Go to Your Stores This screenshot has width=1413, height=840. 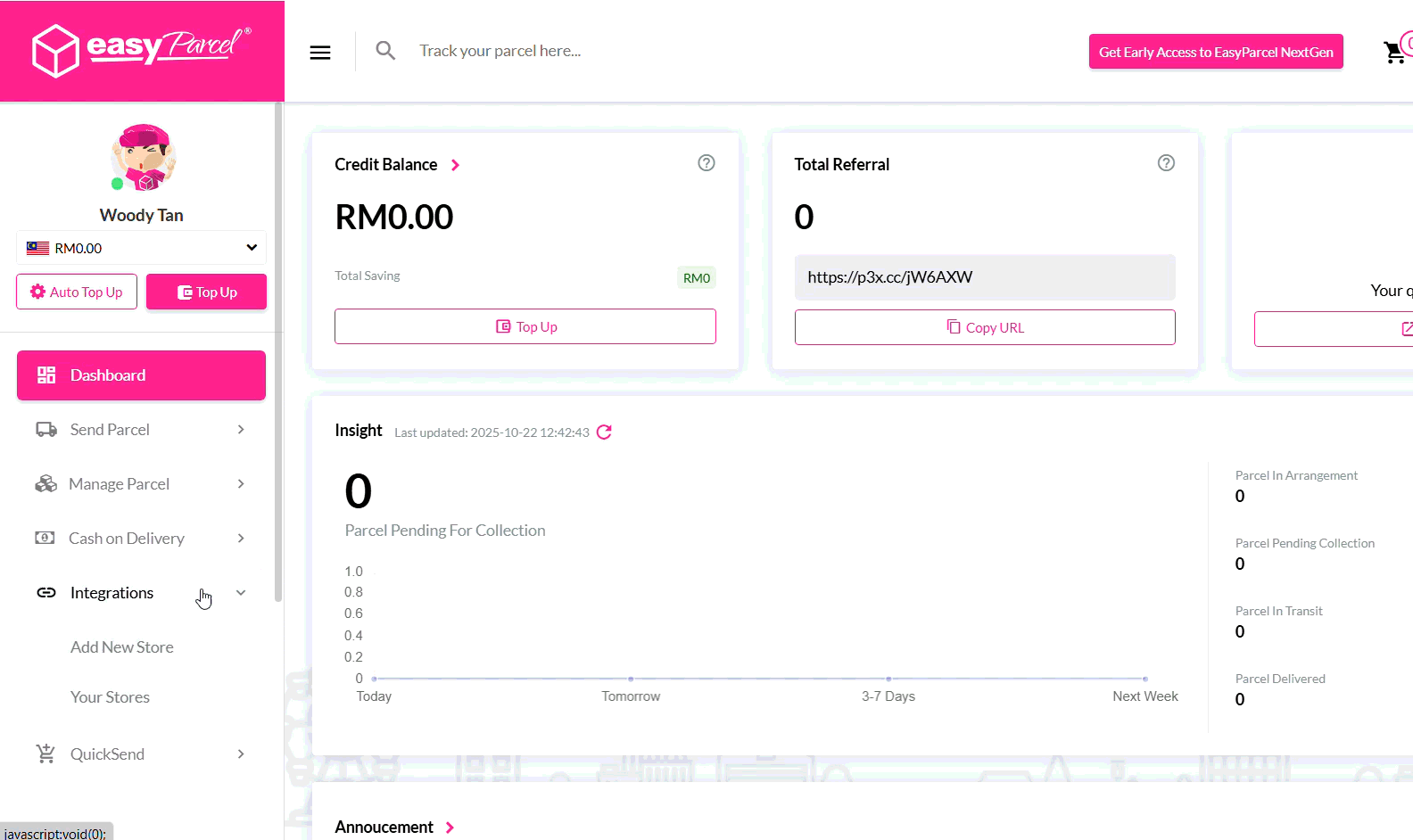(111, 697)
